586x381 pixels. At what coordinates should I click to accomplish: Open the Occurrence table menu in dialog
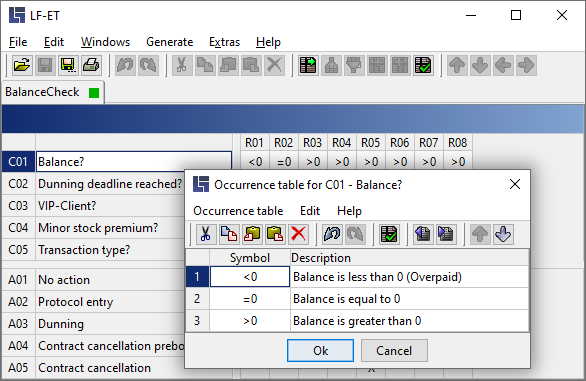(238, 211)
